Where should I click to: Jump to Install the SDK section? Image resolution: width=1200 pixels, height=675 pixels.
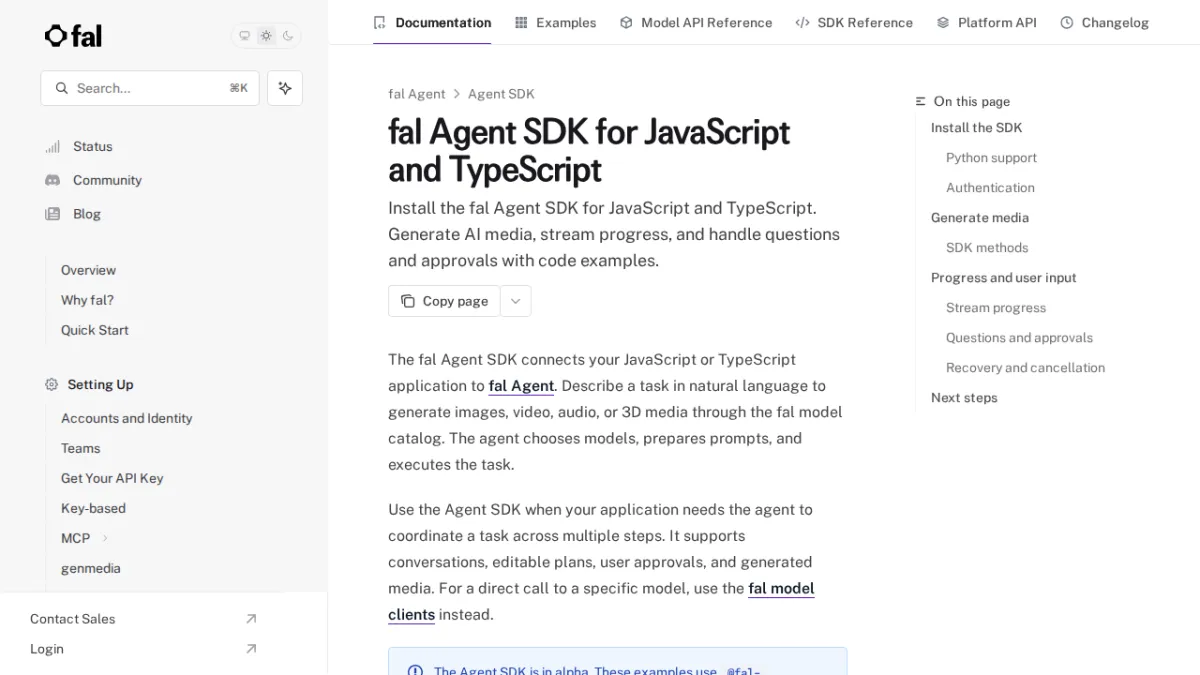click(x=976, y=128)
